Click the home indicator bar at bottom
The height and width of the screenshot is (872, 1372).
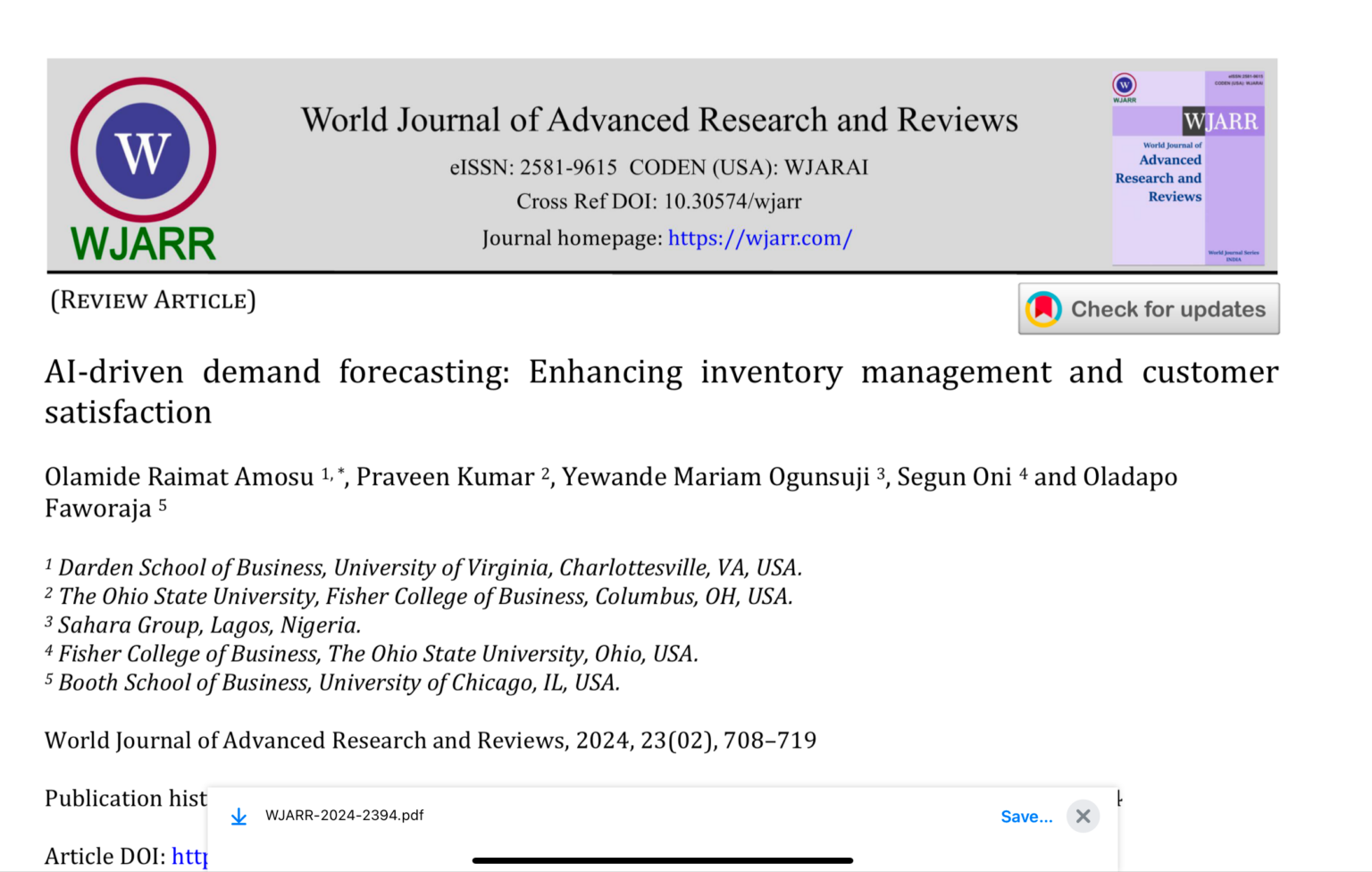(x=662, y=860)
